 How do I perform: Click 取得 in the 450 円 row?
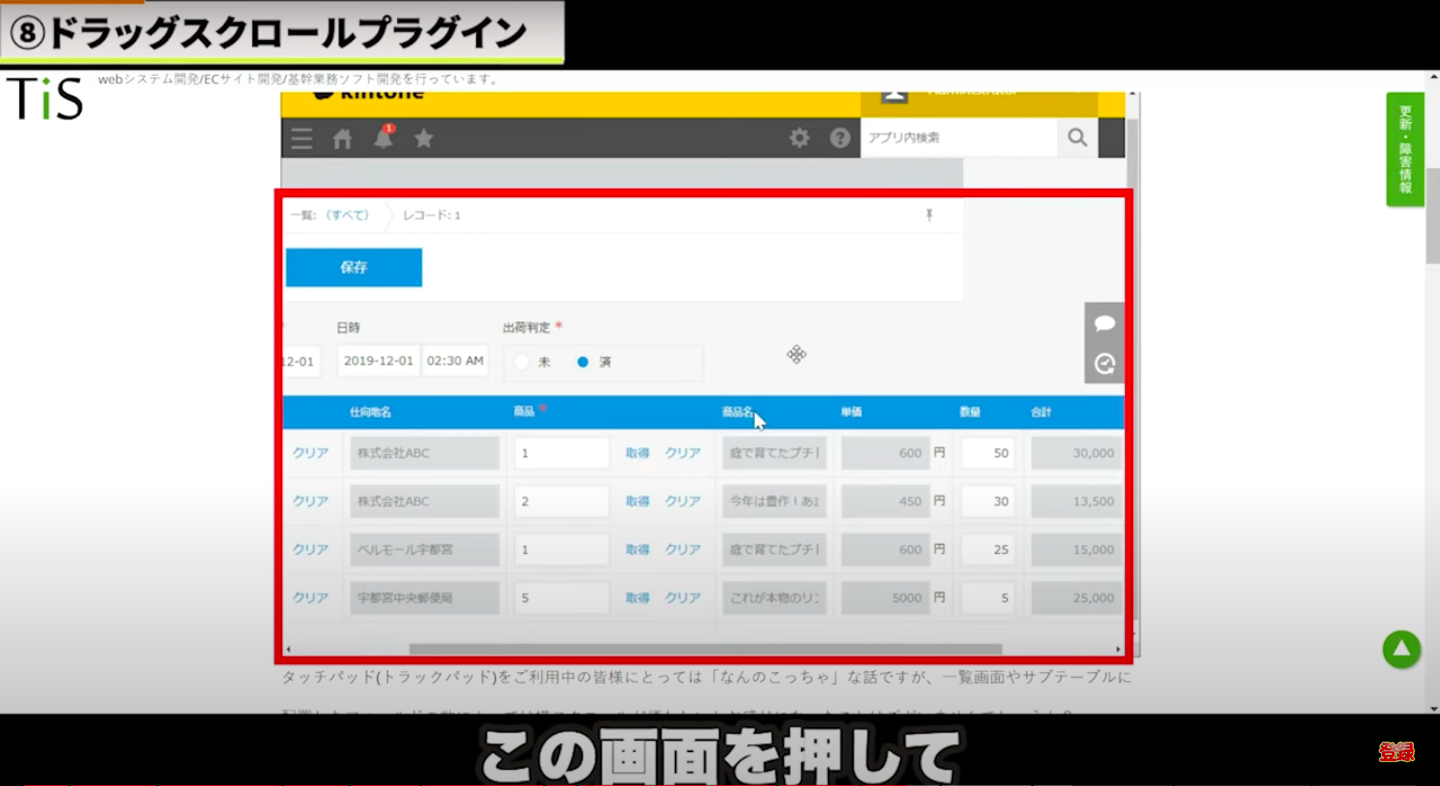pos(637,501)
